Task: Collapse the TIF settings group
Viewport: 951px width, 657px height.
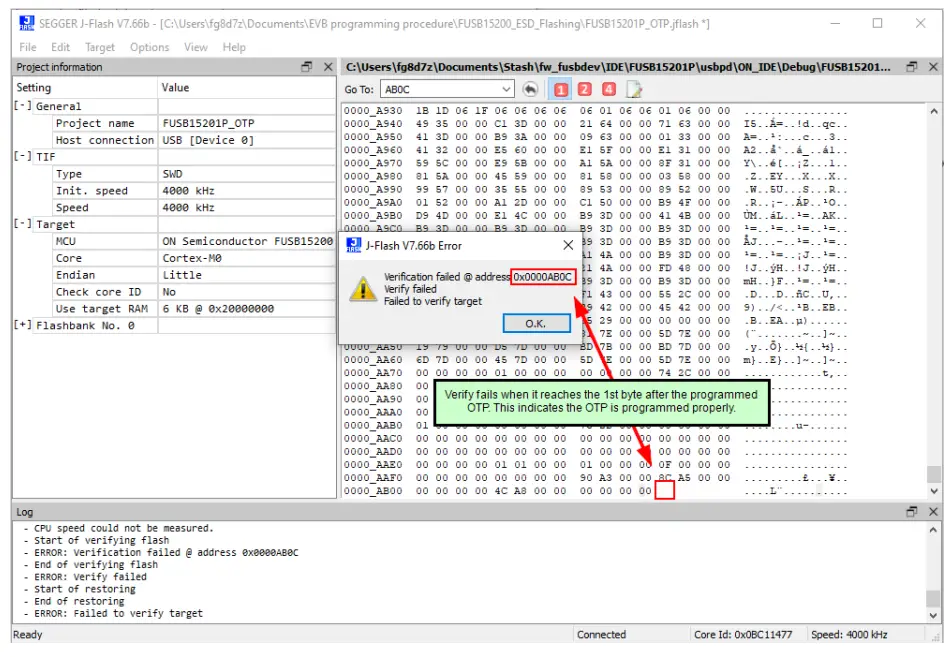Action: click(x=22, y=156)
